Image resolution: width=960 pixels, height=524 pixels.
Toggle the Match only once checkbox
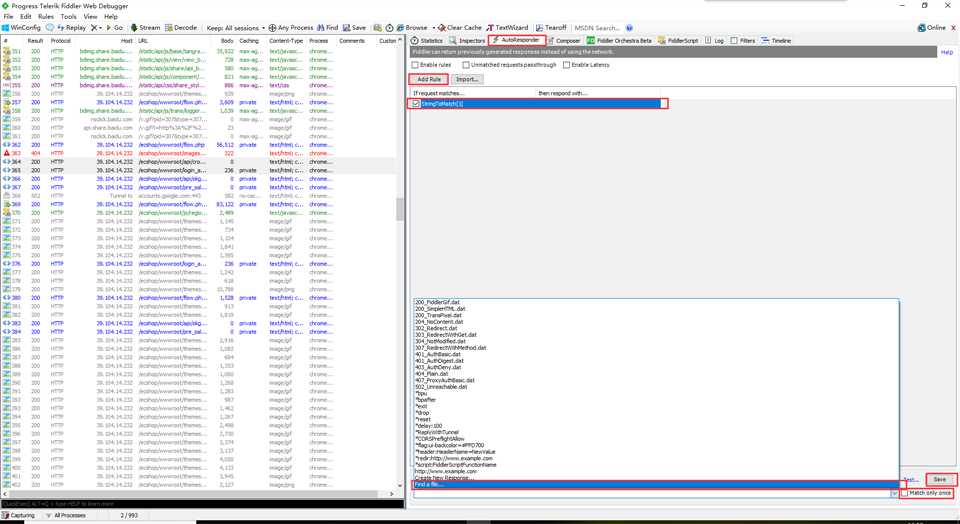tap(905, 493)
